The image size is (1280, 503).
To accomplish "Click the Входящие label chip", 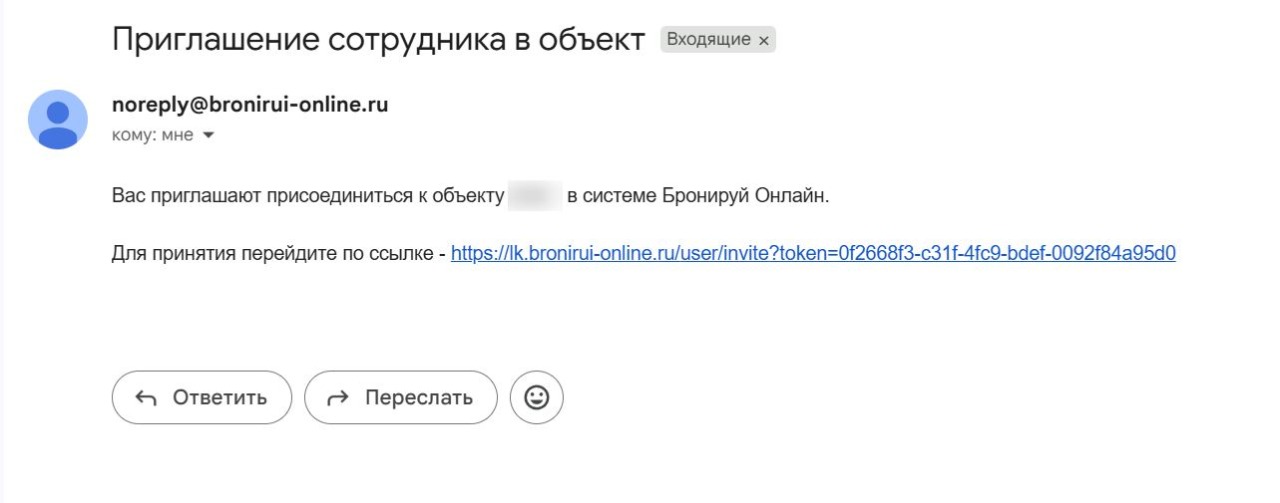I will click(707, 40).
